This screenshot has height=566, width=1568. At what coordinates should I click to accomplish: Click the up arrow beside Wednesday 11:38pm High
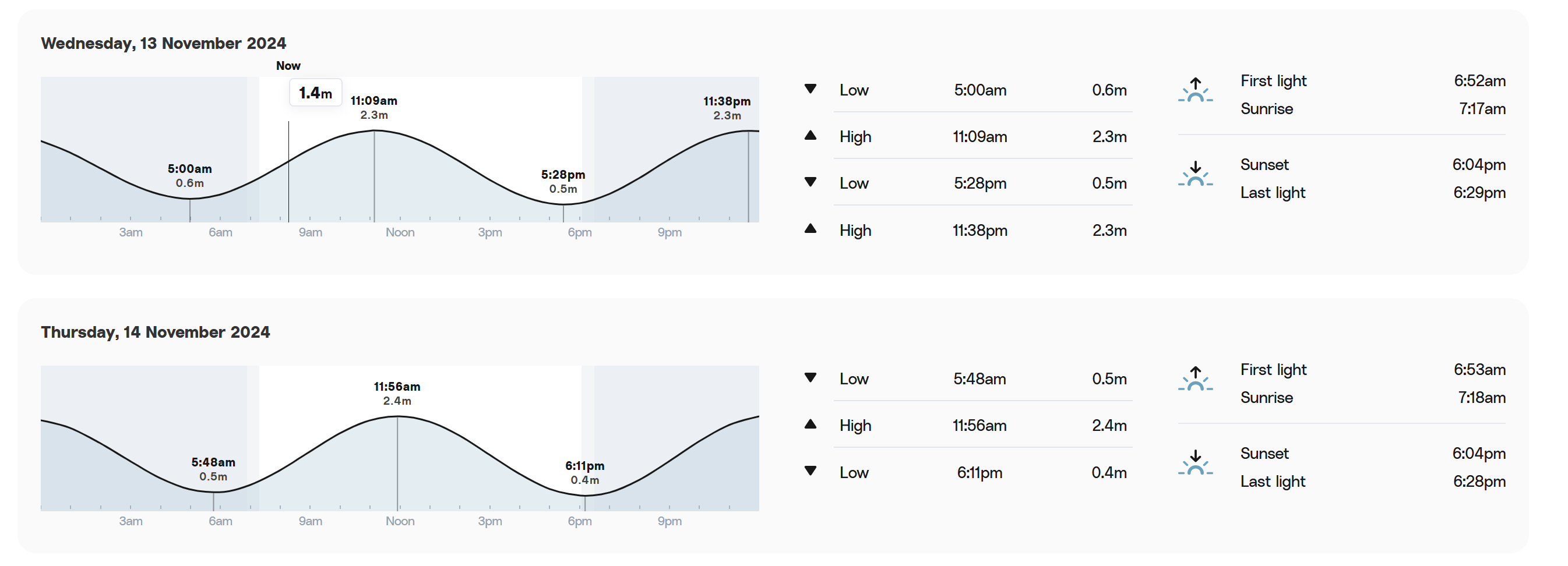tap(810, 229)
